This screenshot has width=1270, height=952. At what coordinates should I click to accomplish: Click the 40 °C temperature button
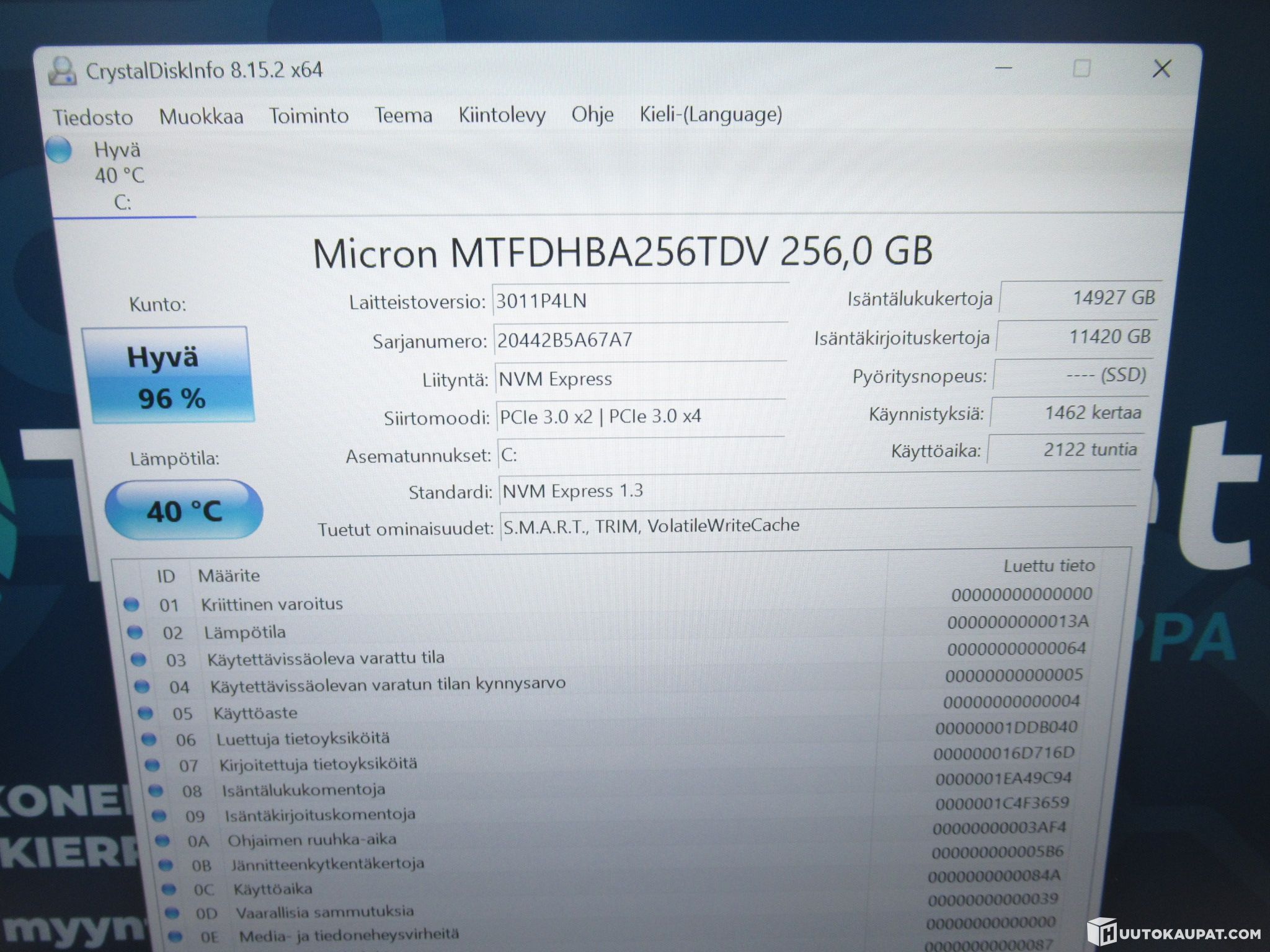(x=184, y=510)
